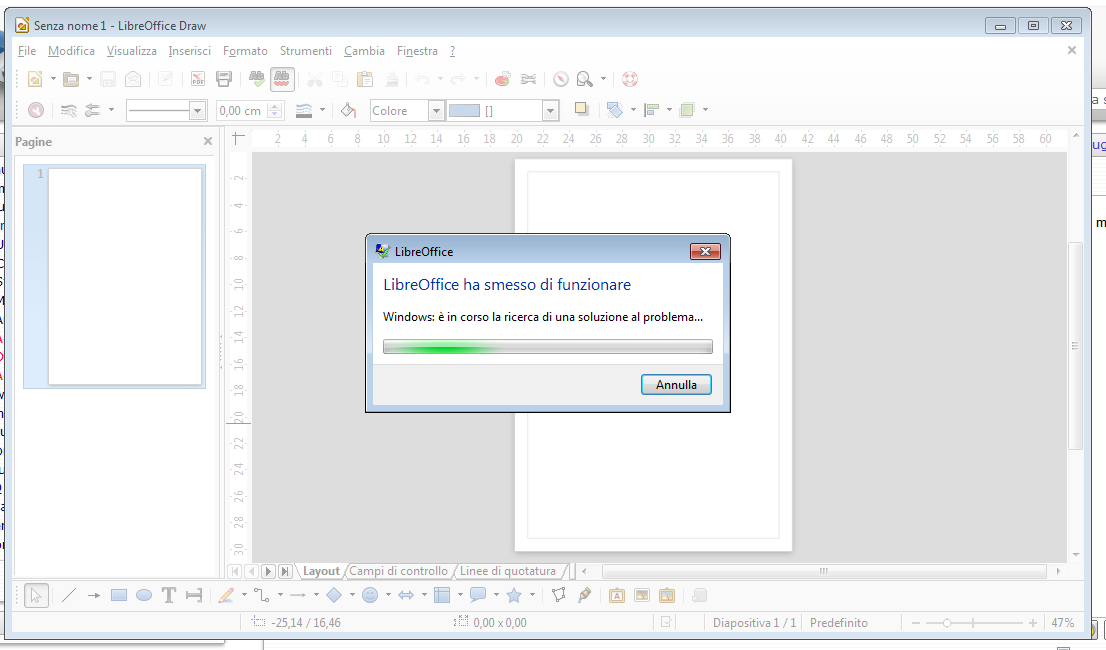Screen dimensions: 1106x650
Task: Expand the Zoom dropdown arrow
Action: coord(603,79)
